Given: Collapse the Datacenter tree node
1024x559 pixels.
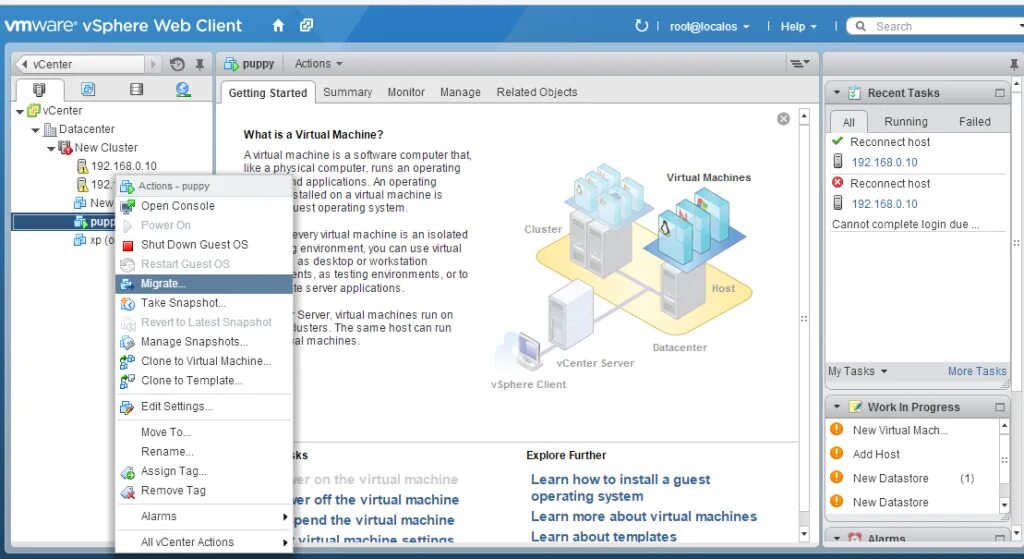Looking at the screenshot, I should tap(35, 130).
